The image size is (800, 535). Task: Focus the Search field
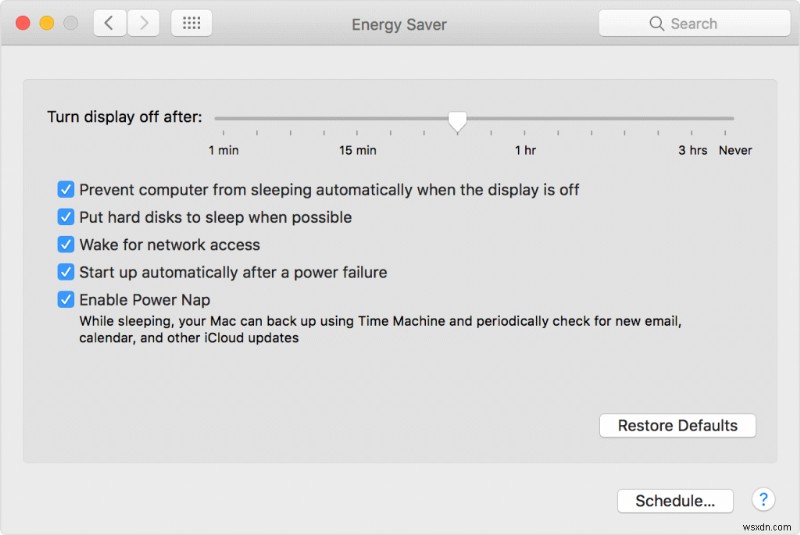(694, 23)
